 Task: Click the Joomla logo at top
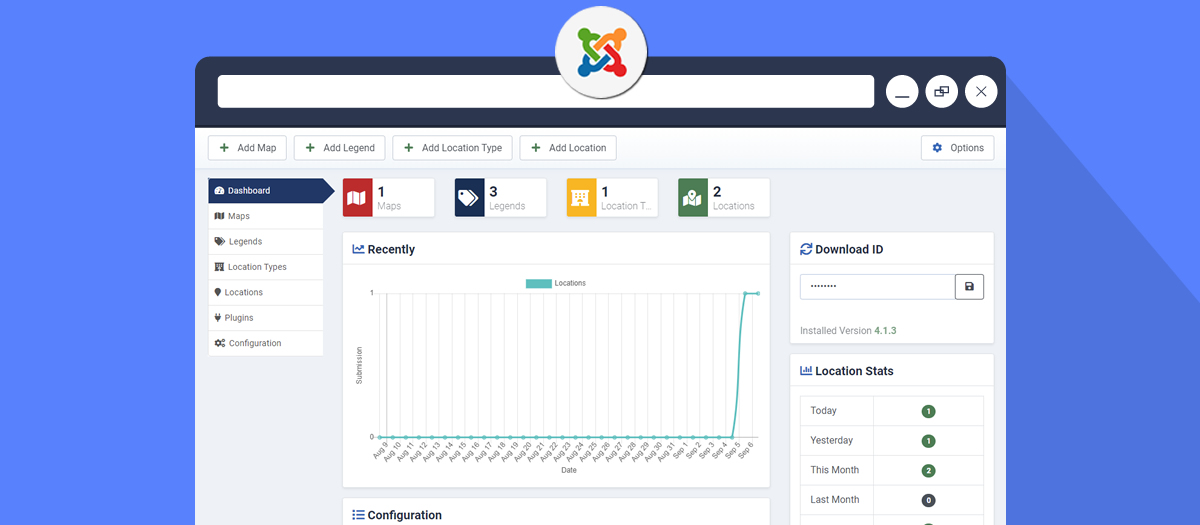[601, 51]
